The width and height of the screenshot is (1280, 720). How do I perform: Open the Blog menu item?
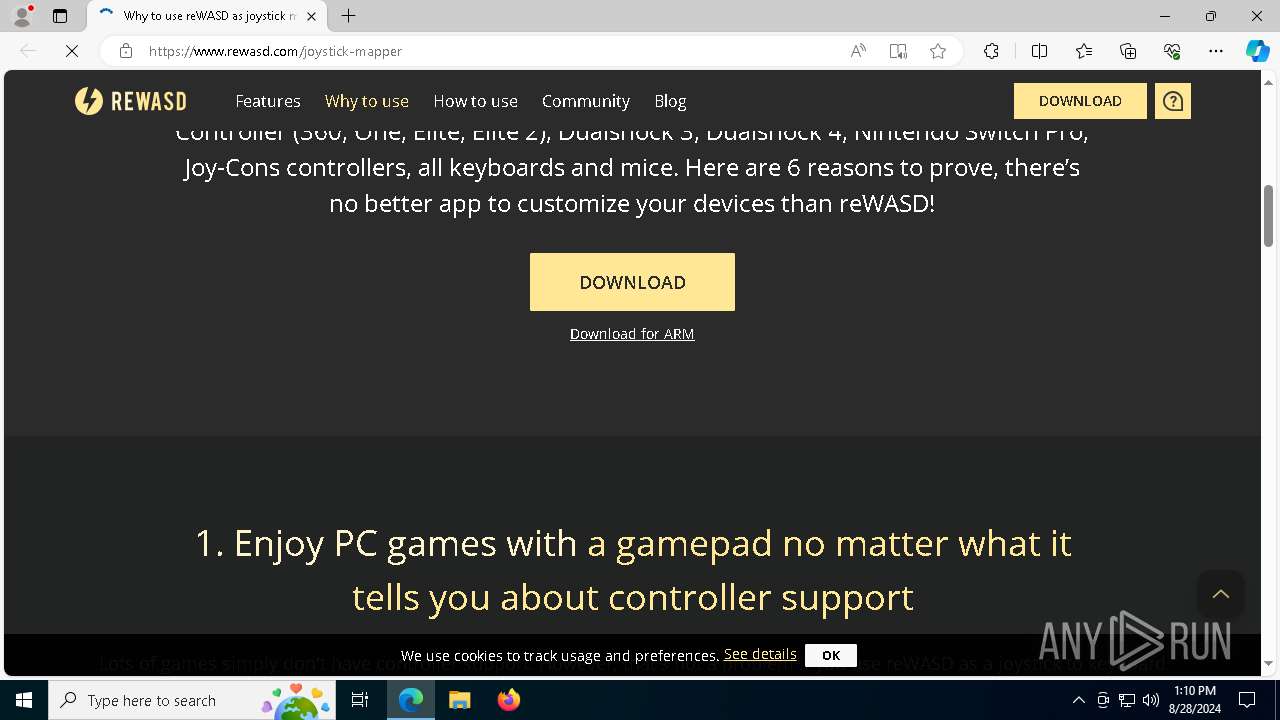coord(670,101)
